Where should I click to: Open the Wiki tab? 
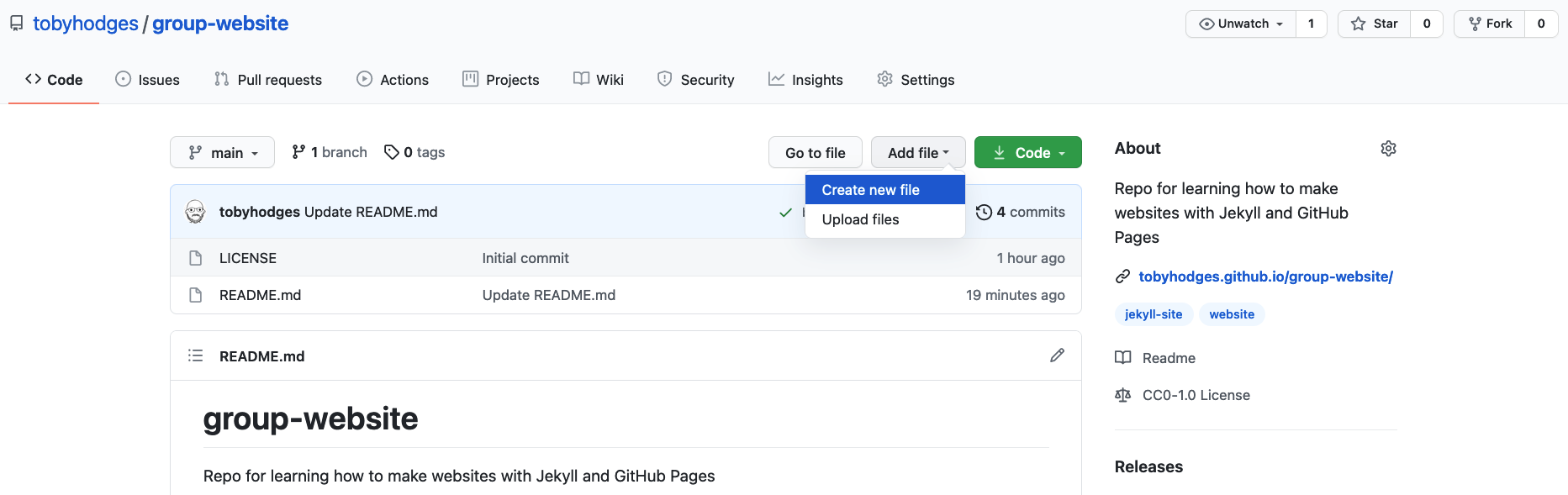click(599, 80)
